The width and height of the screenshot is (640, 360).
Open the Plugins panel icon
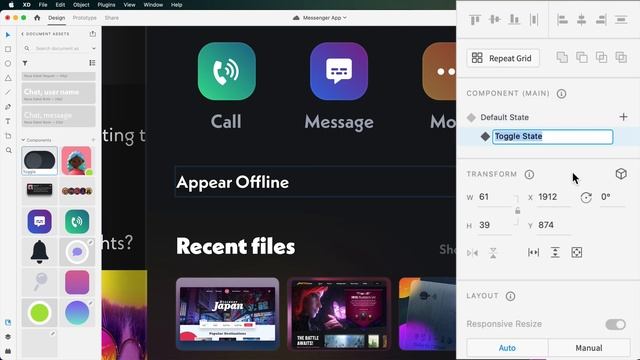[8, 351]
